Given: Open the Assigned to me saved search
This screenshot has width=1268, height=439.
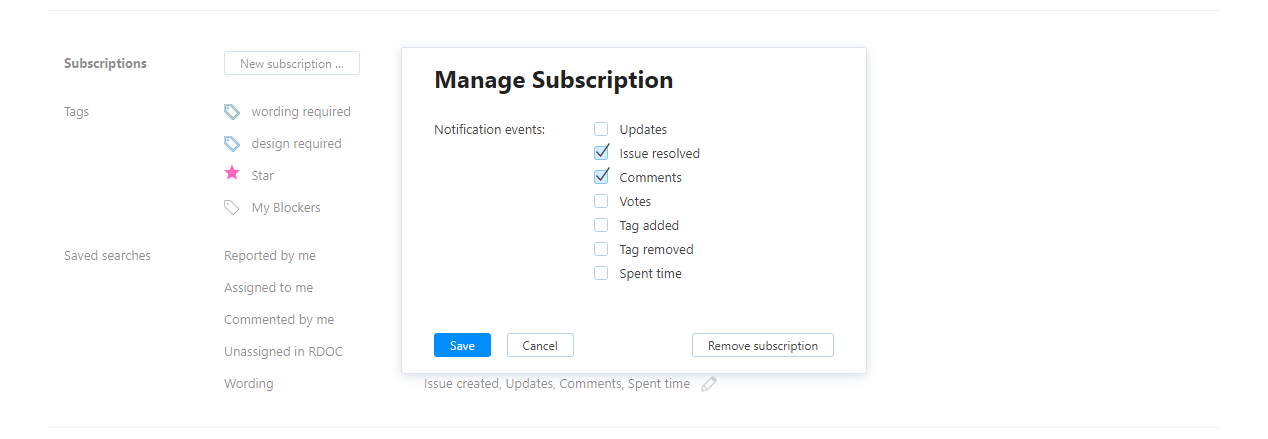Looking at the screenshot, I should 268,288.
